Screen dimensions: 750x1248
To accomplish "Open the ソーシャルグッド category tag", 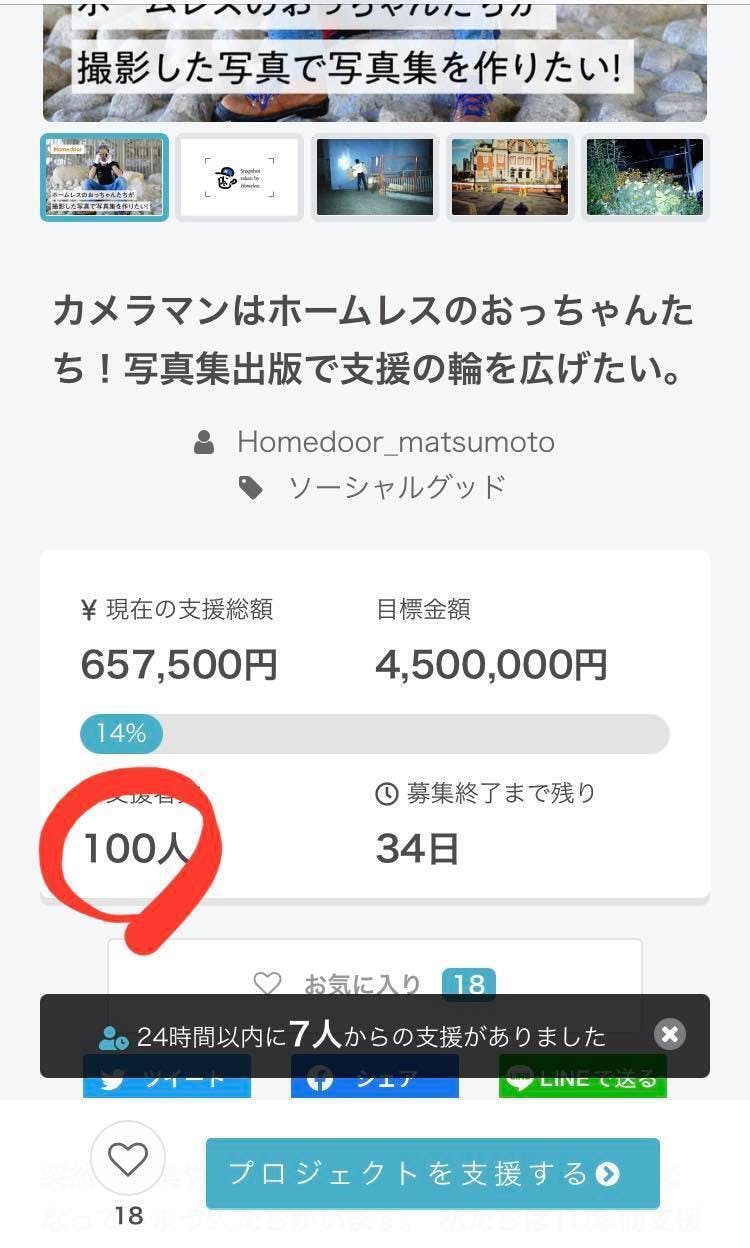I will click(x=397, y=488).
